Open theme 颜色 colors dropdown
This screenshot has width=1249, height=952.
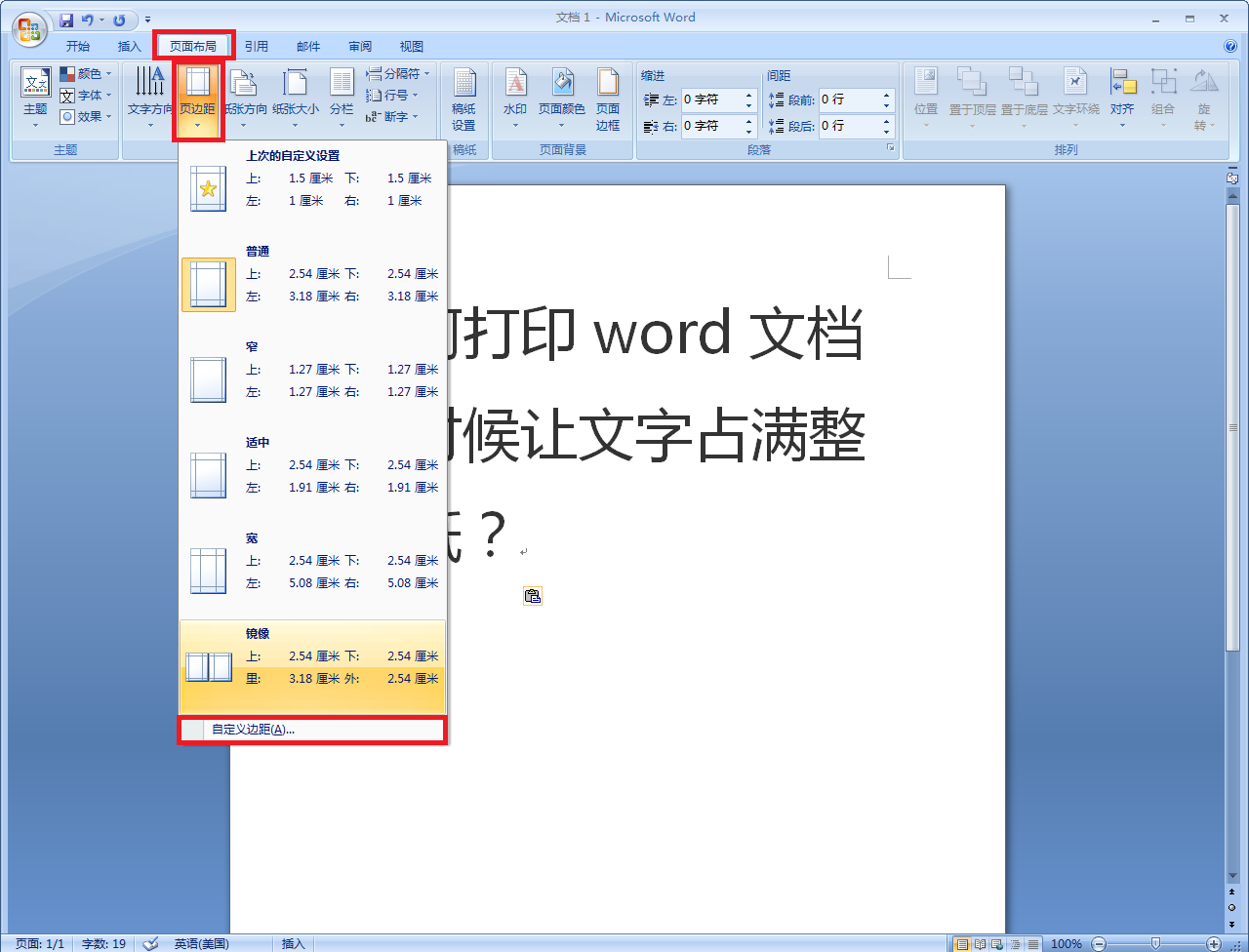[86, 74]
